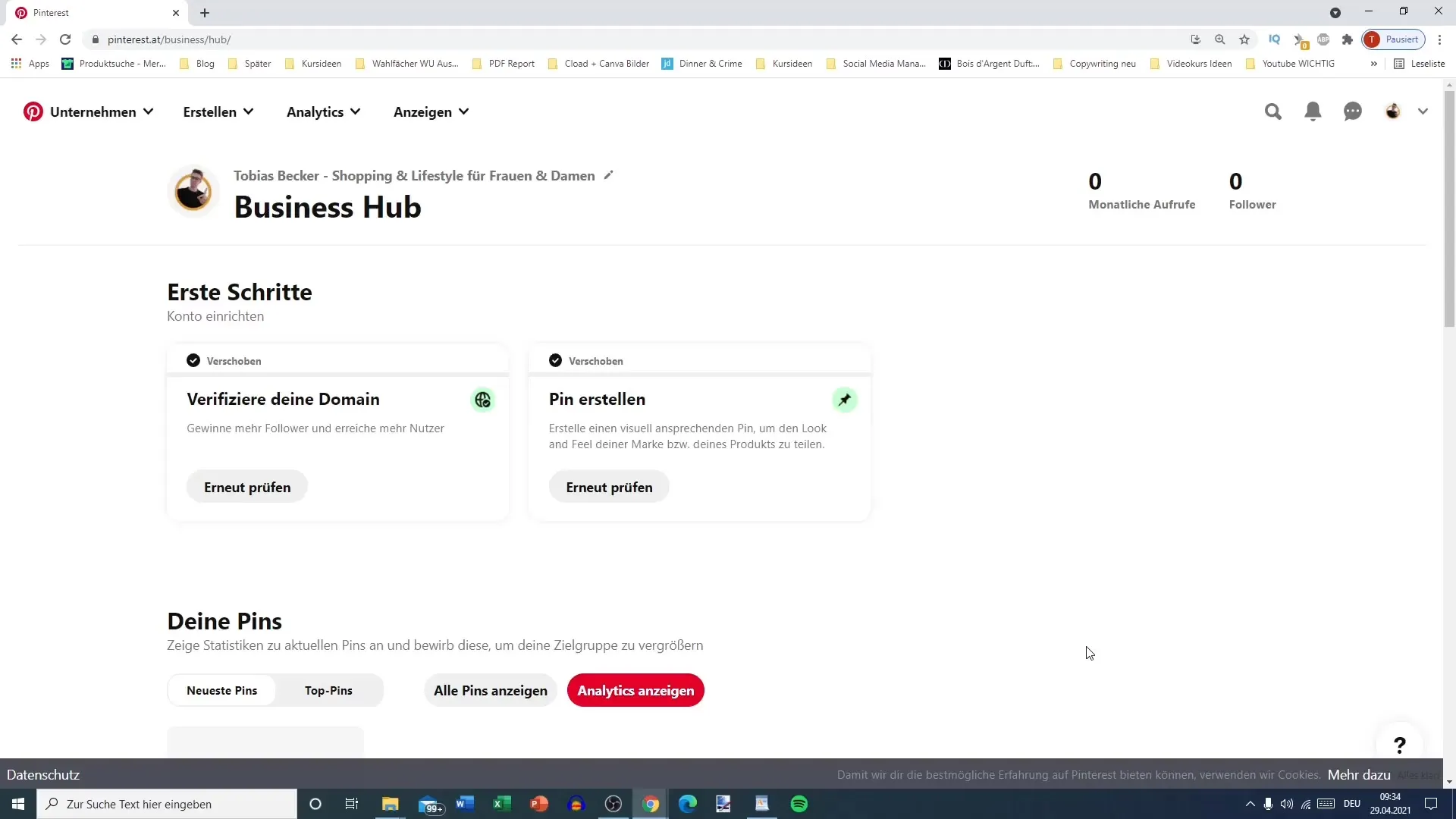Click the address bar URL field
The width and height of the screenshot is (1456, 819).
tap(637, 39)
